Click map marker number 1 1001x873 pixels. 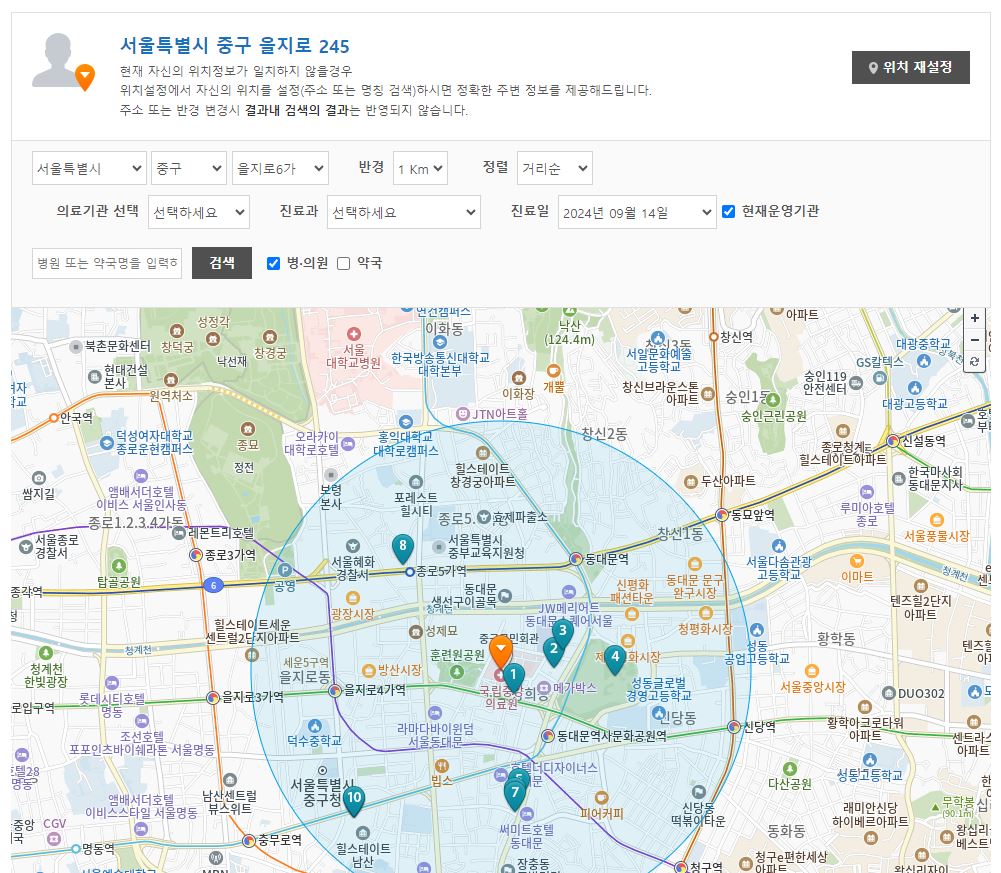pyautogui.click(x=513, y=677)
